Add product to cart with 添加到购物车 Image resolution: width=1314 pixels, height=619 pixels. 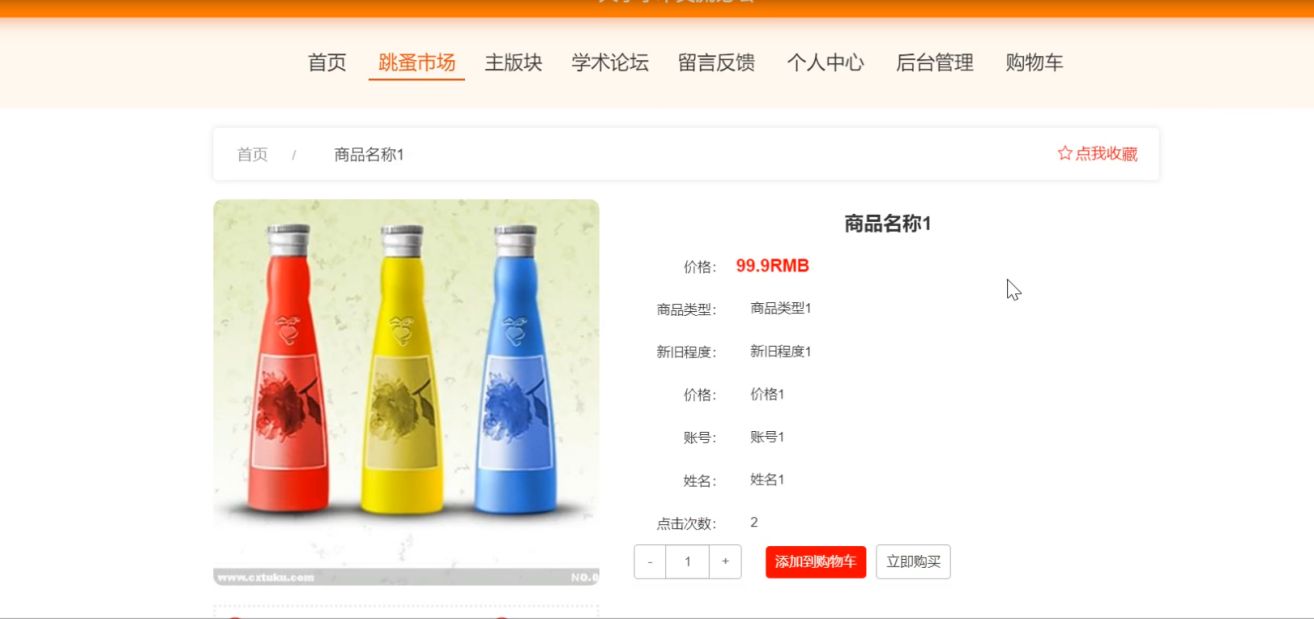pyautogui.click(x=816, y=562)
